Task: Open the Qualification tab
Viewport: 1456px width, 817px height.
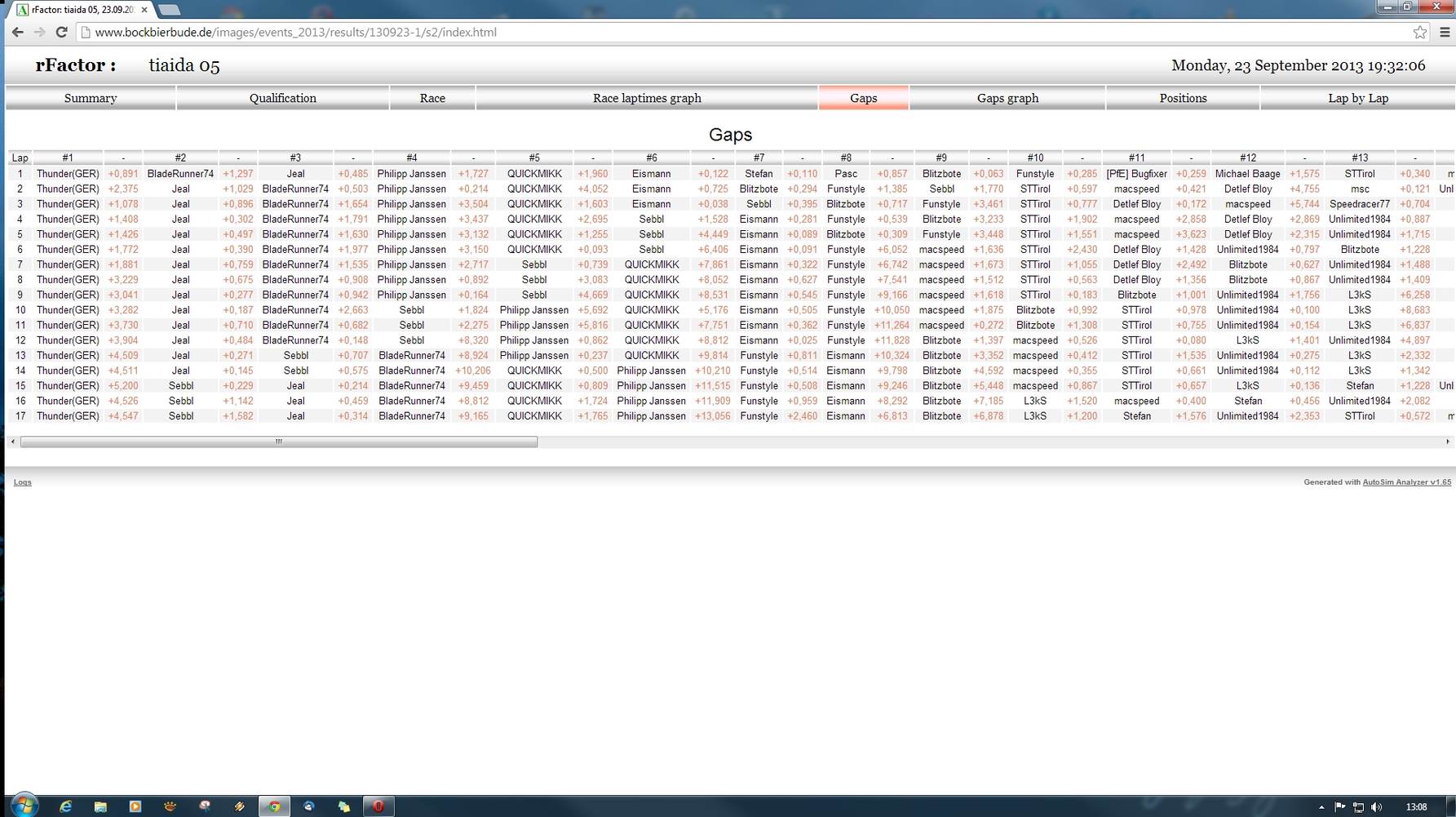Action: click(282, 98)
